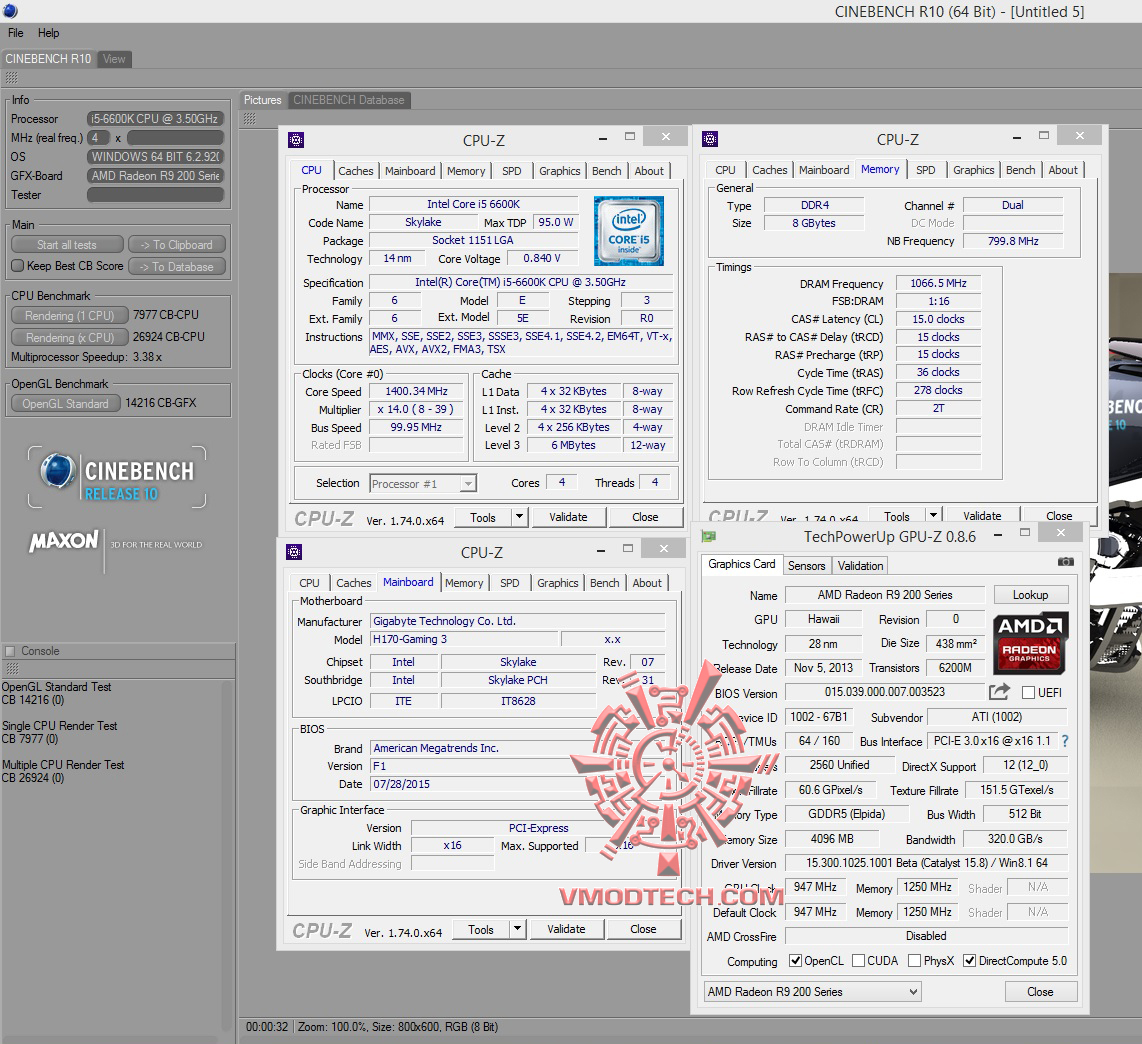
Task: Click '1066.5 MHz' DRAM frequency value
Action: click(938, 283)
